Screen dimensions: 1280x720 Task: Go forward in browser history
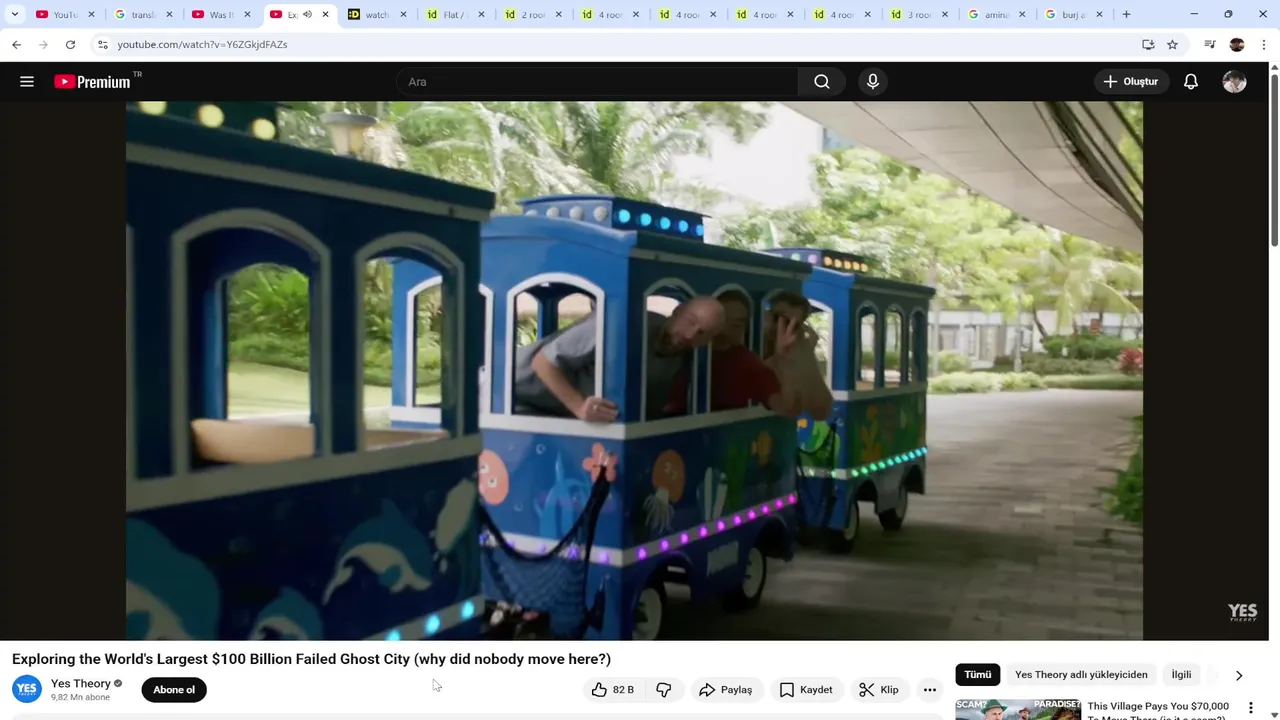tap(43, 45)
